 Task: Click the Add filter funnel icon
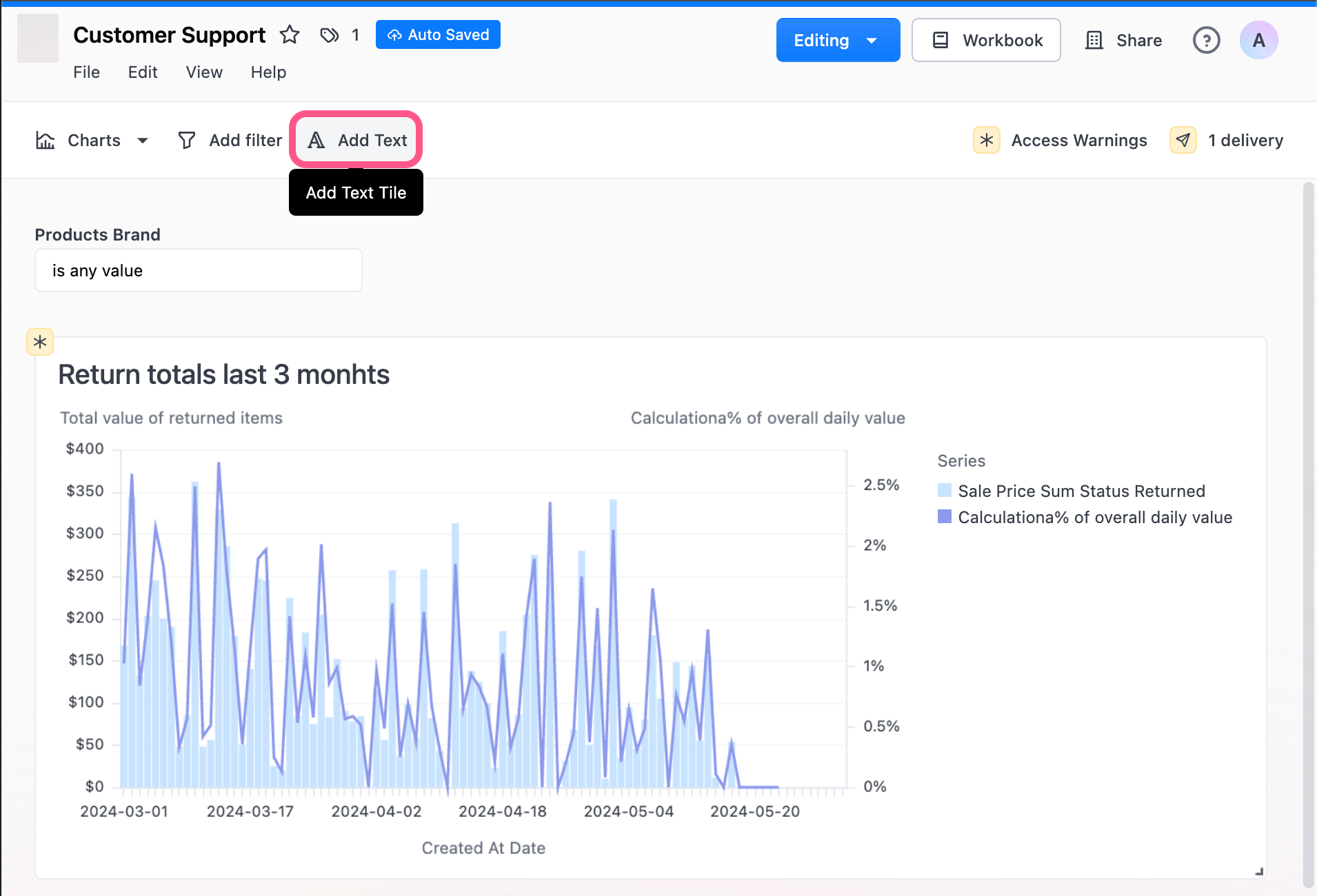(x=186, y=141)
